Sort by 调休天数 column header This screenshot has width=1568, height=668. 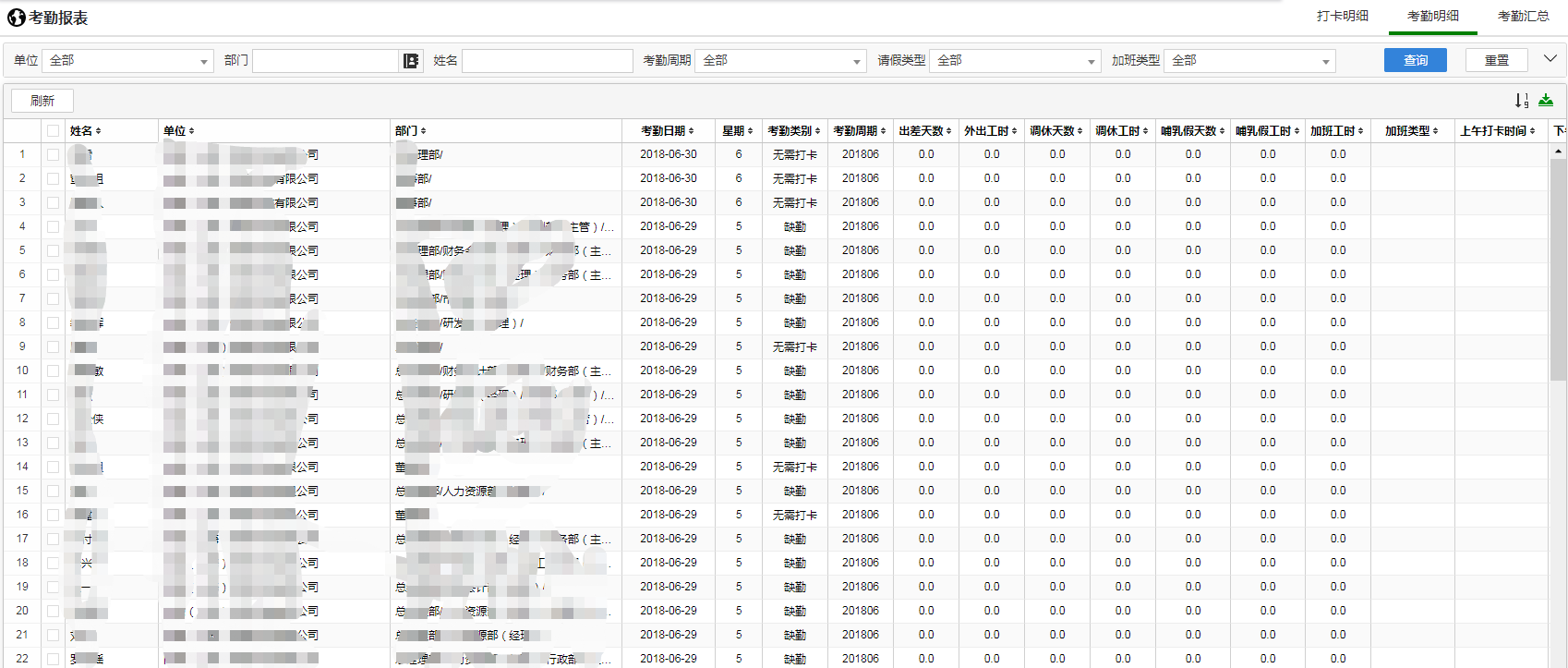coord(1056,131)
